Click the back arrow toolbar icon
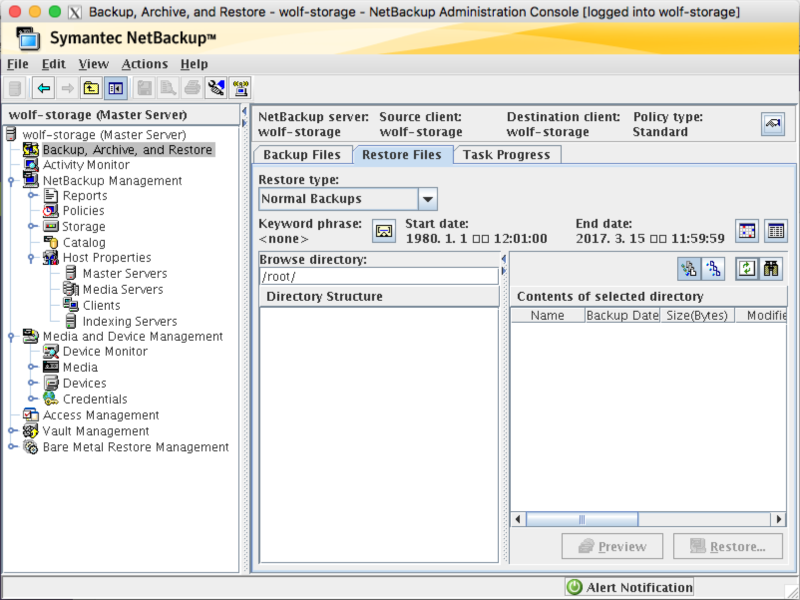 pyautogui.click(x=44, y=88)
